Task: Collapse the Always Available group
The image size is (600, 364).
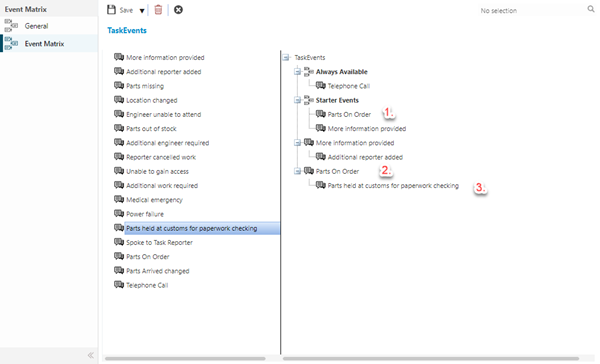Action: point(297,72)
